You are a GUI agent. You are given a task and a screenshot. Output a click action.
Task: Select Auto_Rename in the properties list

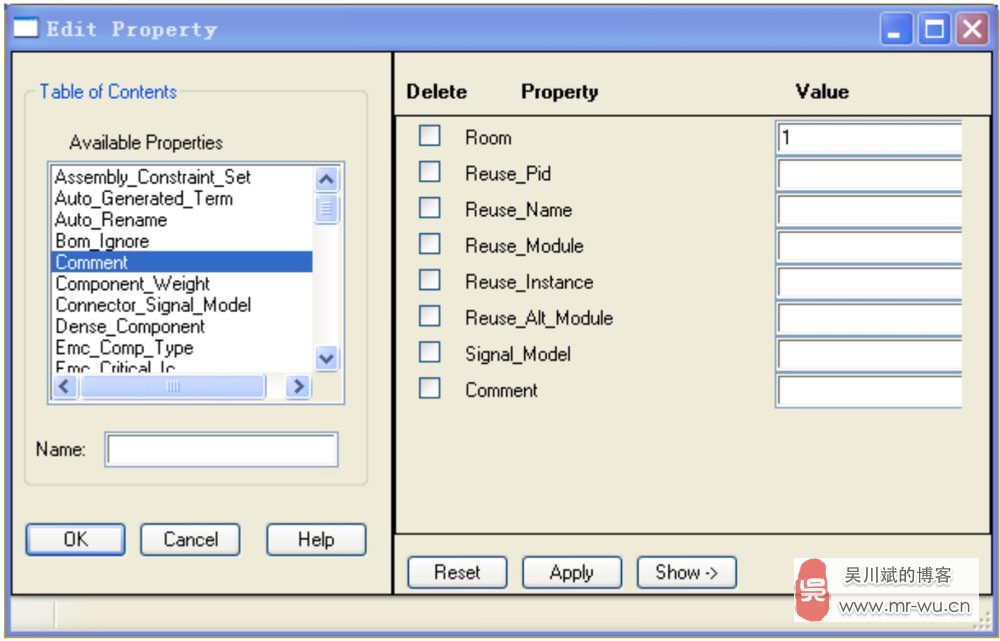click(181, 219)
